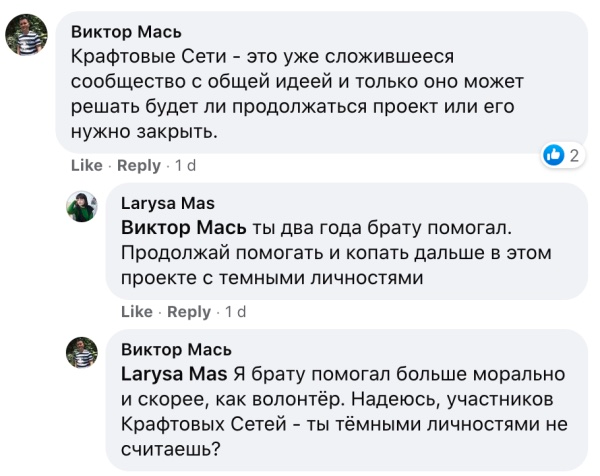The image size is (600, 476).
Task: View the reaction count of 2
Action: coord(574,155)
